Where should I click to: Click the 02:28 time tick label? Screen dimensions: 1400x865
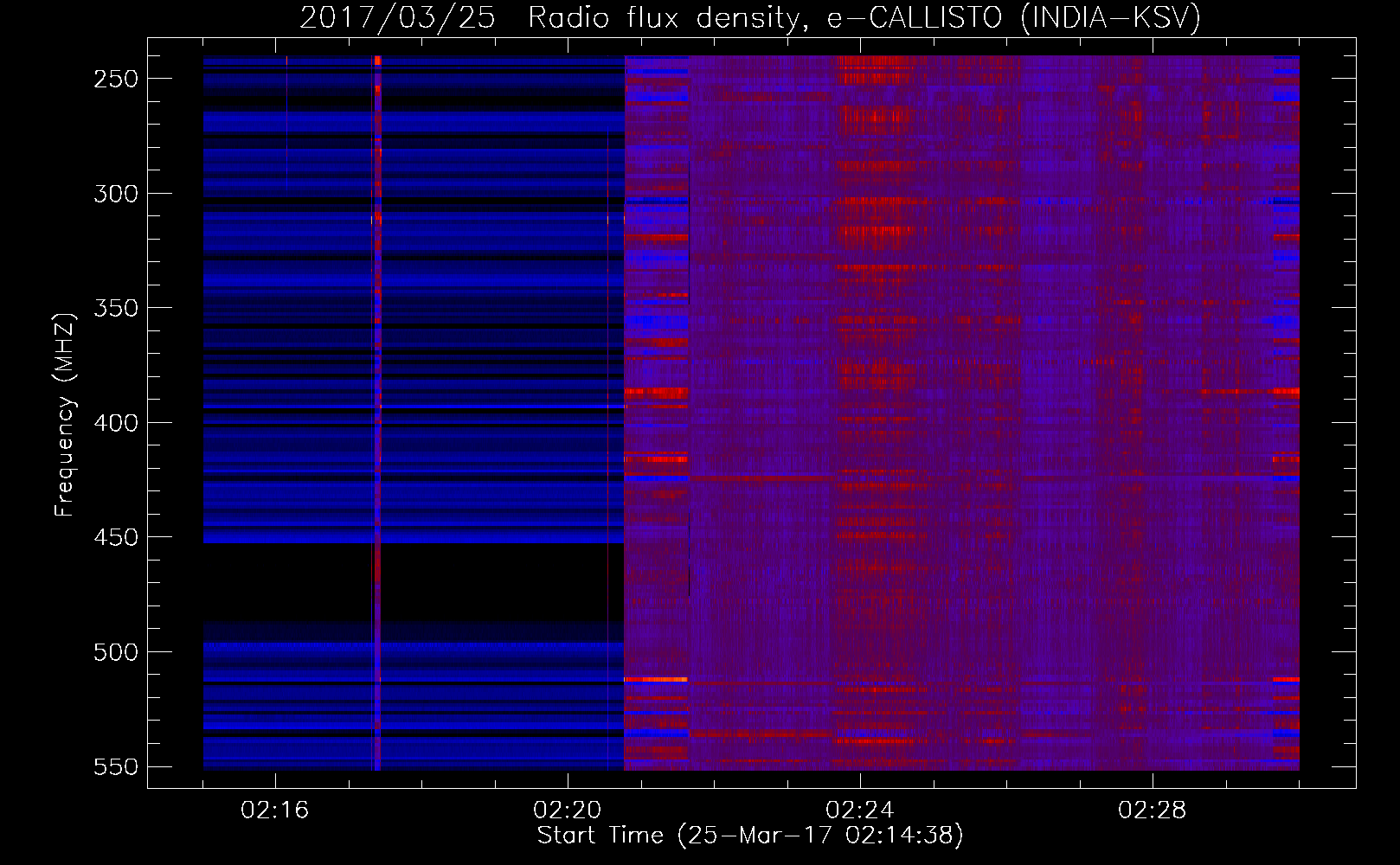pos(1153,811)
